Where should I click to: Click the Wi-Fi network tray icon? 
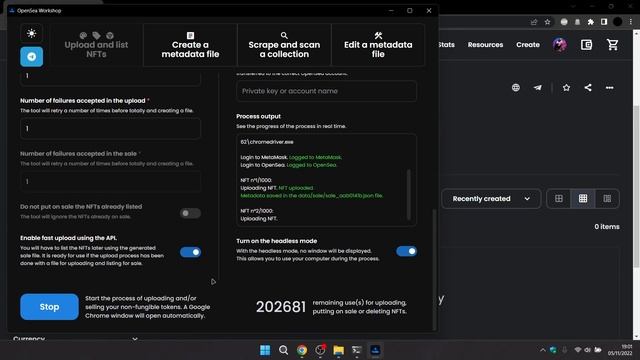(578, 350)
